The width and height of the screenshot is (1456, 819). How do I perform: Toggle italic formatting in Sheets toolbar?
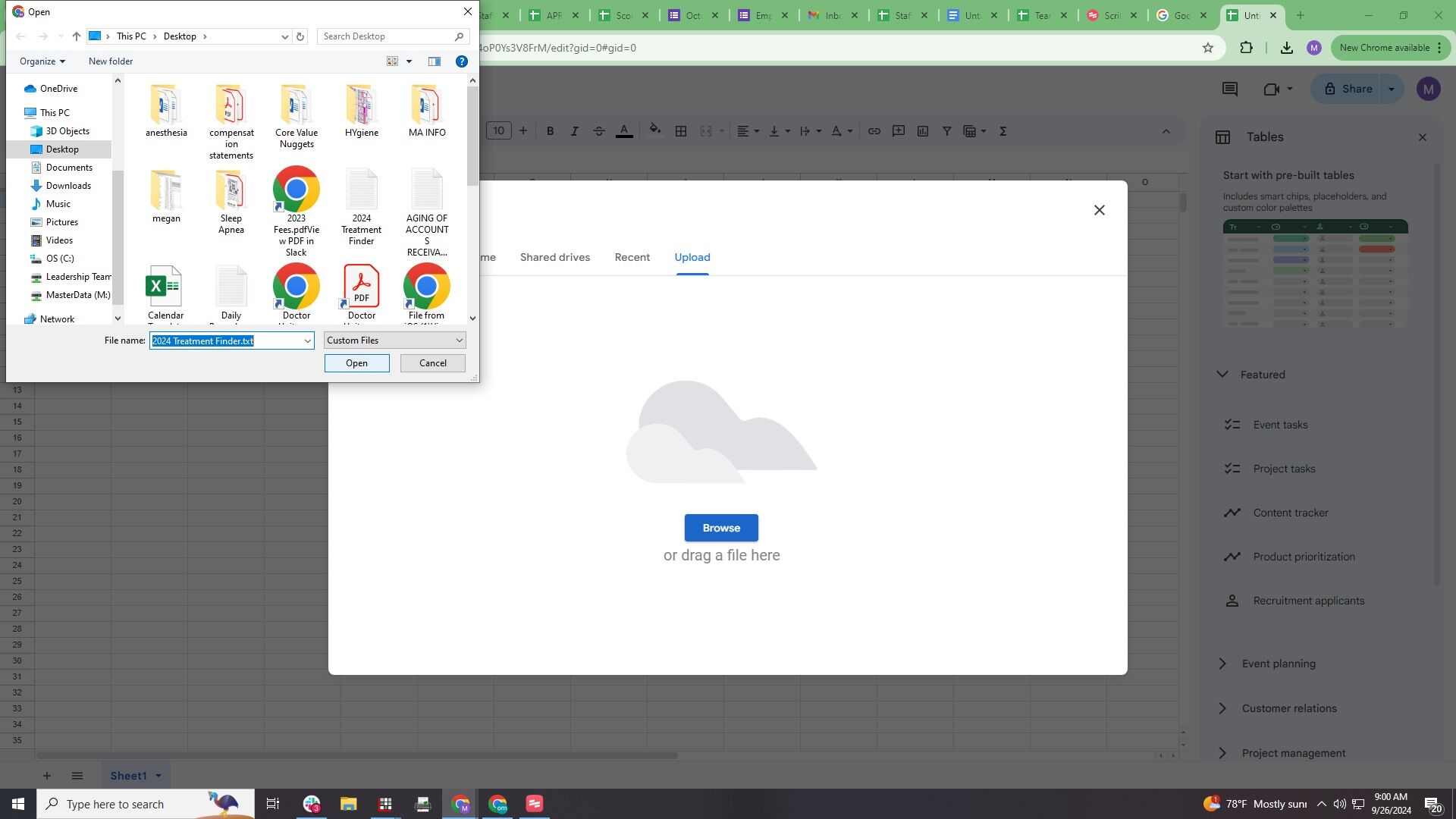pos(574,131)
